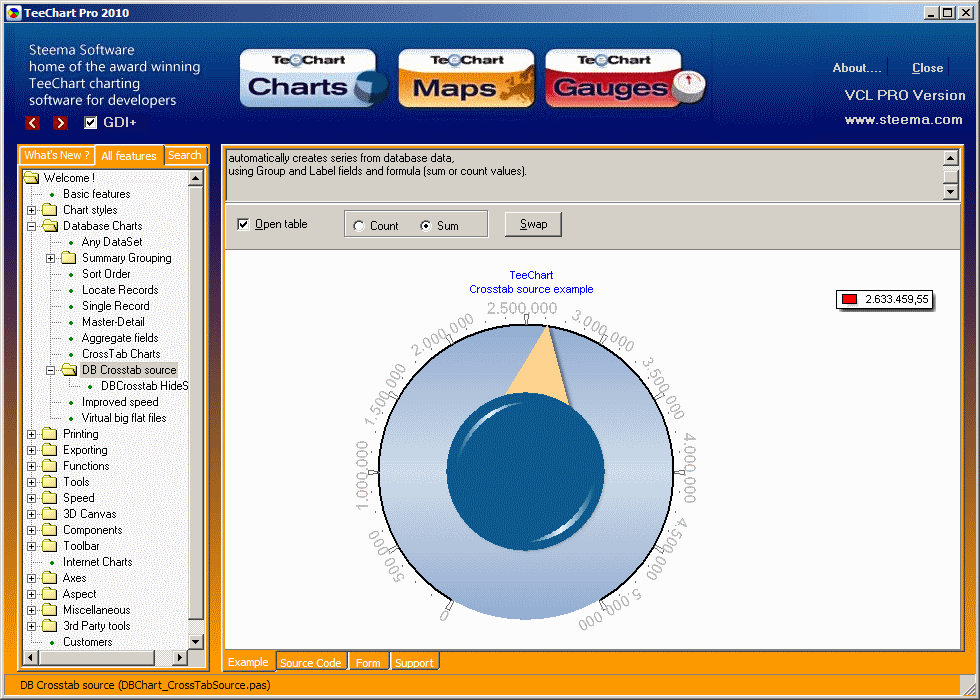Select the Count radio button

click(359, 226)
